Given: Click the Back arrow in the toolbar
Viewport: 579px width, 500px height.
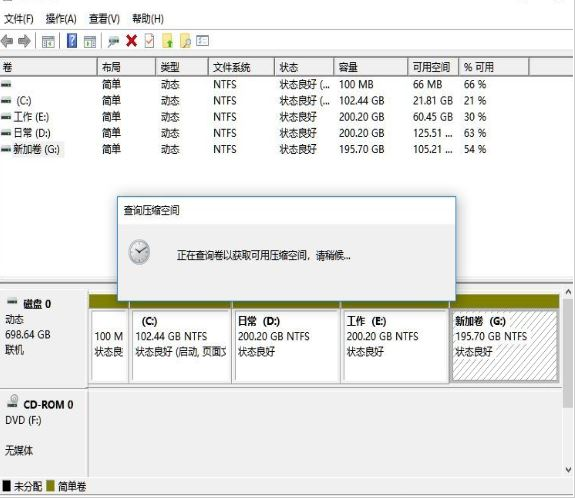Looking at the screenshot, I should [7, 41].
